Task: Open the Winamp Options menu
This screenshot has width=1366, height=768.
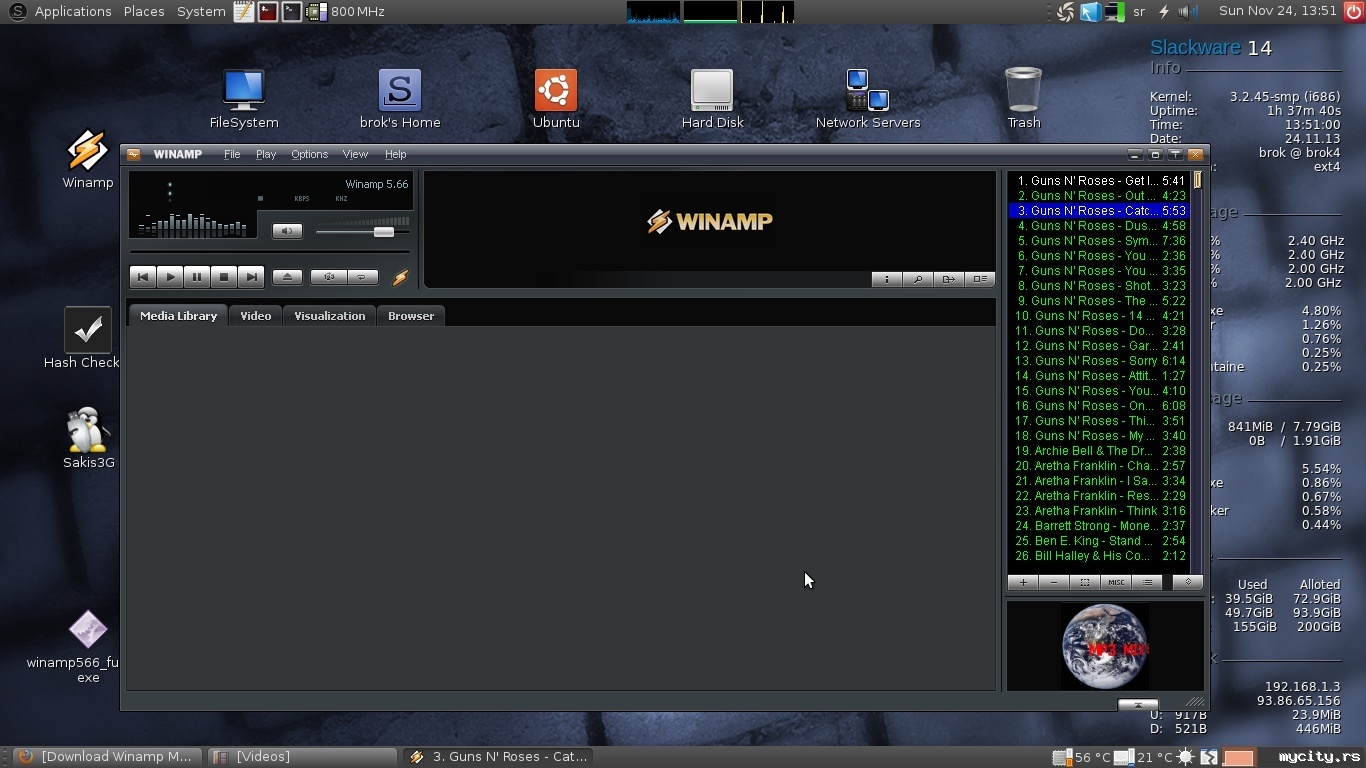Action: click(x=309, y=154)
